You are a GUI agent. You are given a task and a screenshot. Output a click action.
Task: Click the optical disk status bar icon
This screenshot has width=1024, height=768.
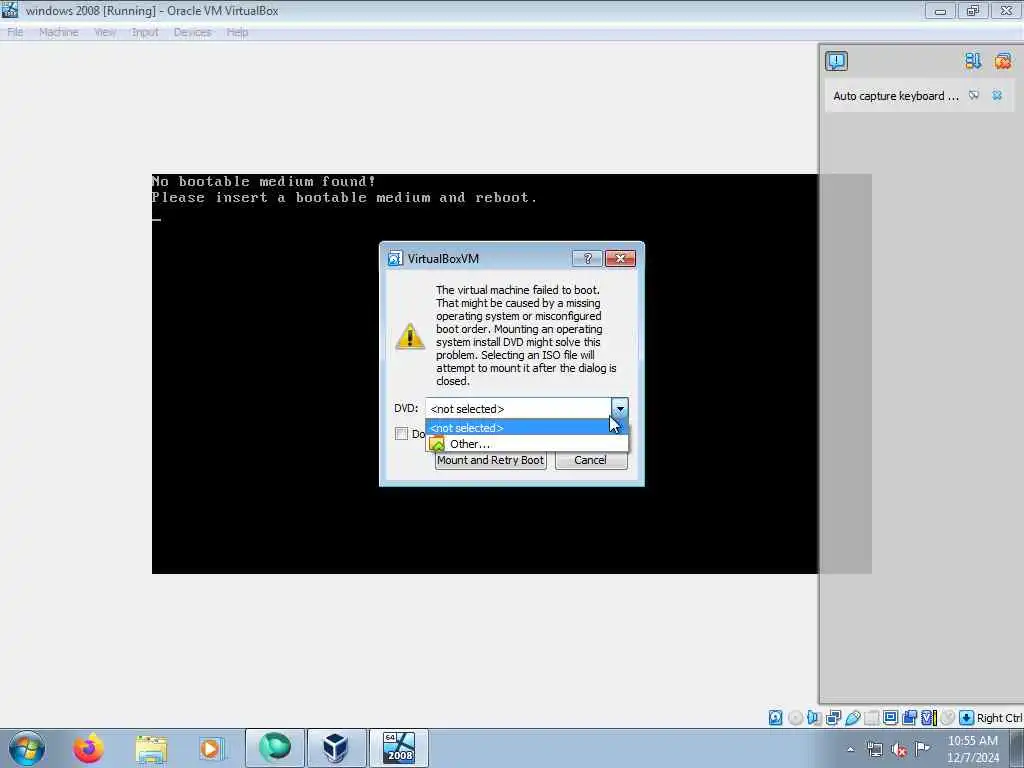coord(795,718)
